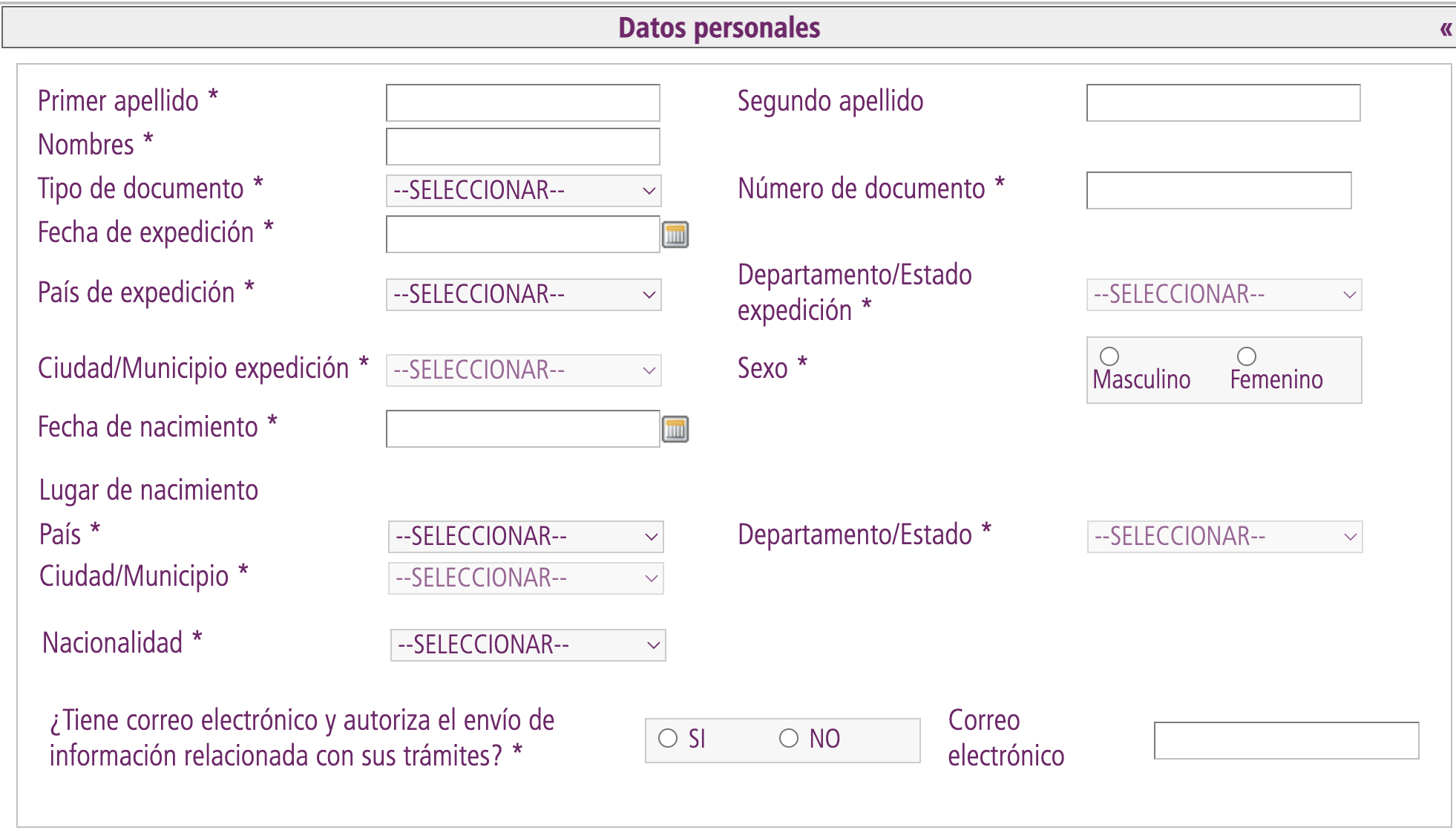Expand the Departamento/Estado expedición selector
The width and height of the screenshot is (1456, 839).
click(x=1222, y=295)
